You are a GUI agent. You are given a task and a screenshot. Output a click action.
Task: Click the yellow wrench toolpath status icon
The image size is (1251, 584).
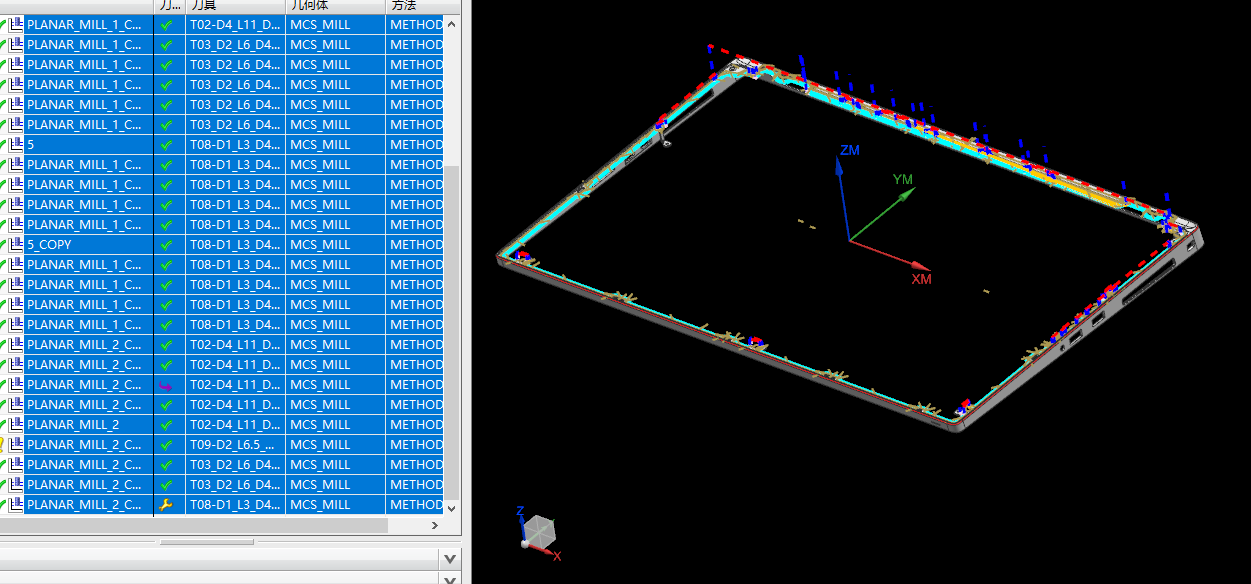tap(166, 505)
